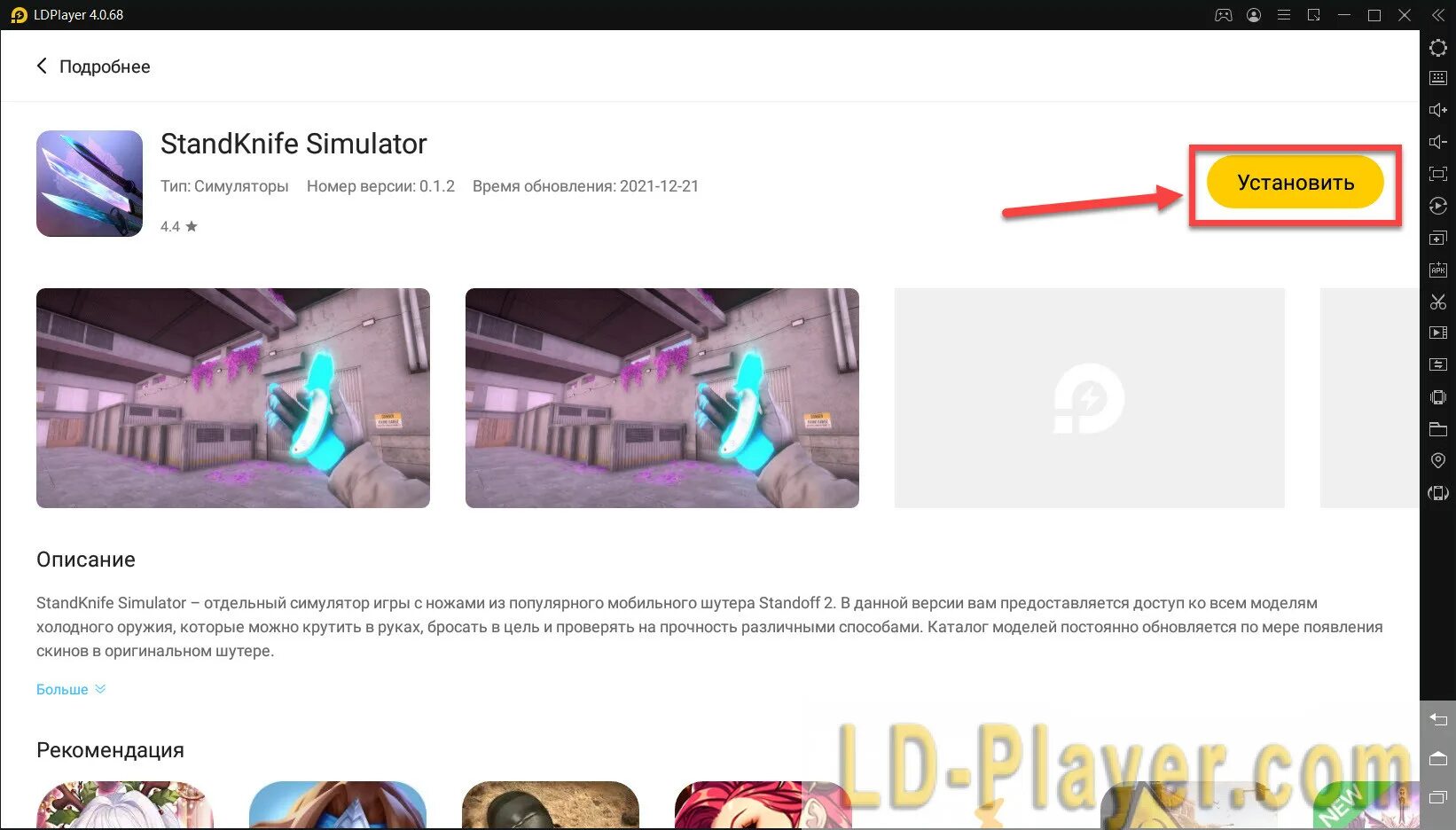
Task: Click the StandKnife Simulator app icon
Action: 90,184
